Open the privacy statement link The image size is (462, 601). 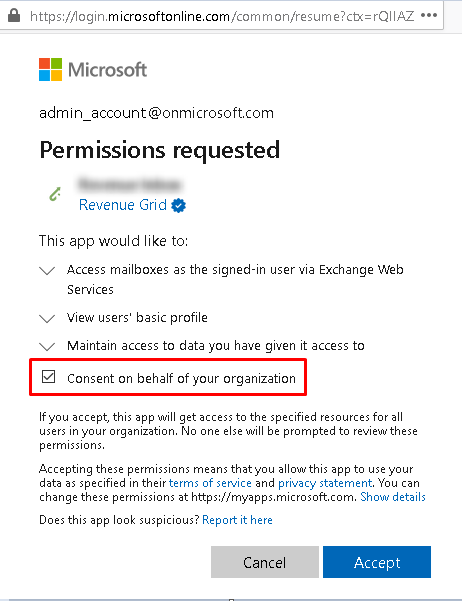pos(325,483)
